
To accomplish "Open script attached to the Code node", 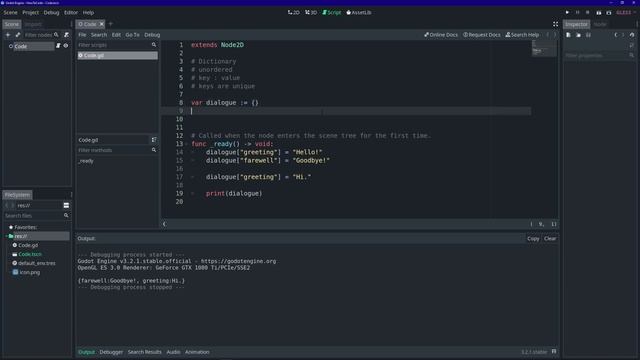I will tap(58, 46).
